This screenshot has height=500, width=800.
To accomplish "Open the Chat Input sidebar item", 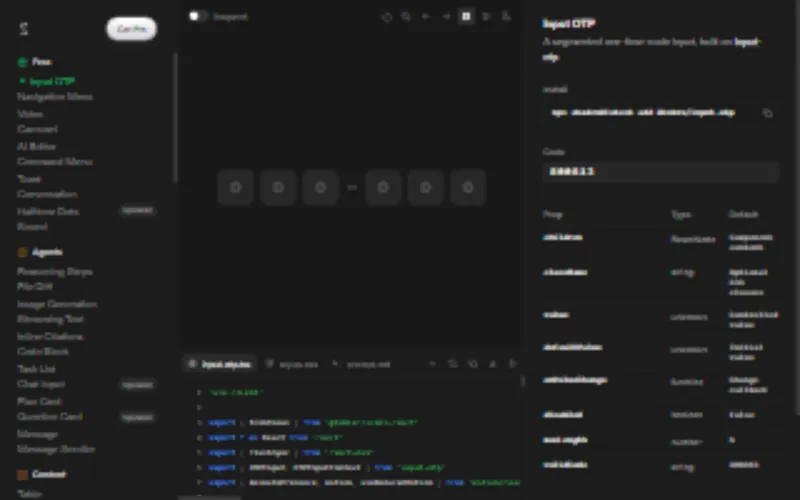I will point(41,384).
